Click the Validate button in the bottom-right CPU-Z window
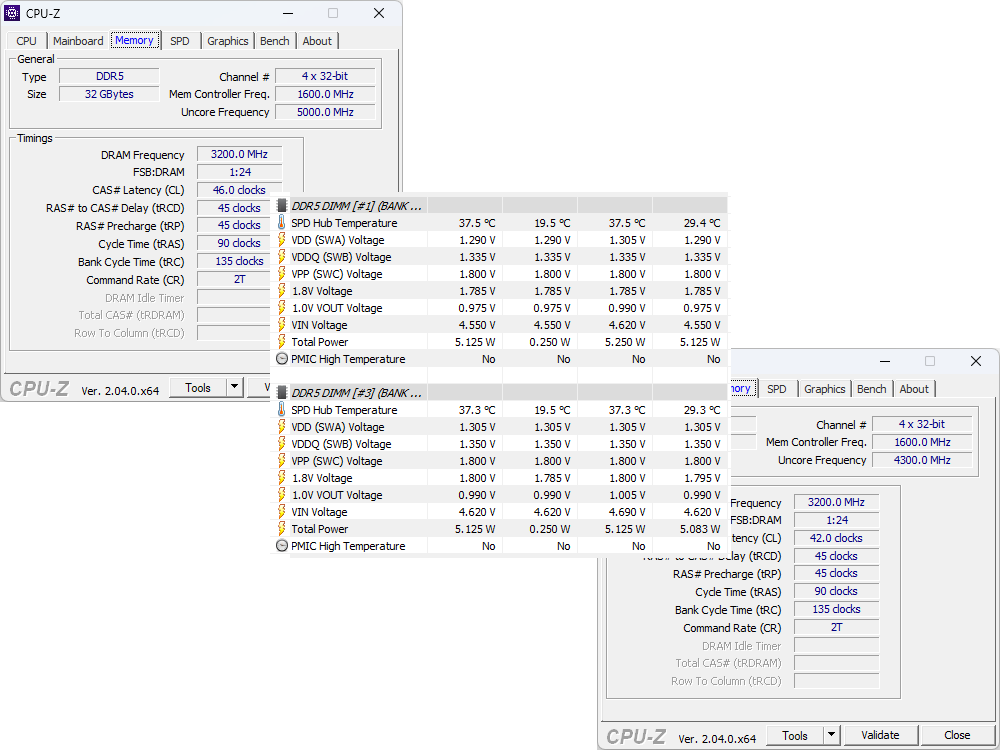1000x750 pixels. click(880, 735)
